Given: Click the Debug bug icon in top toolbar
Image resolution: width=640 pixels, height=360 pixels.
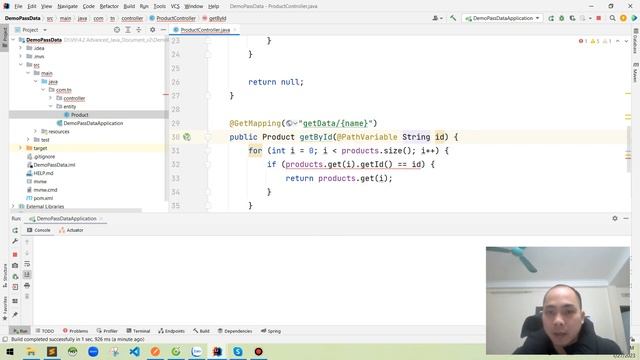Looking at the screenshot, I should coord(562,18).
